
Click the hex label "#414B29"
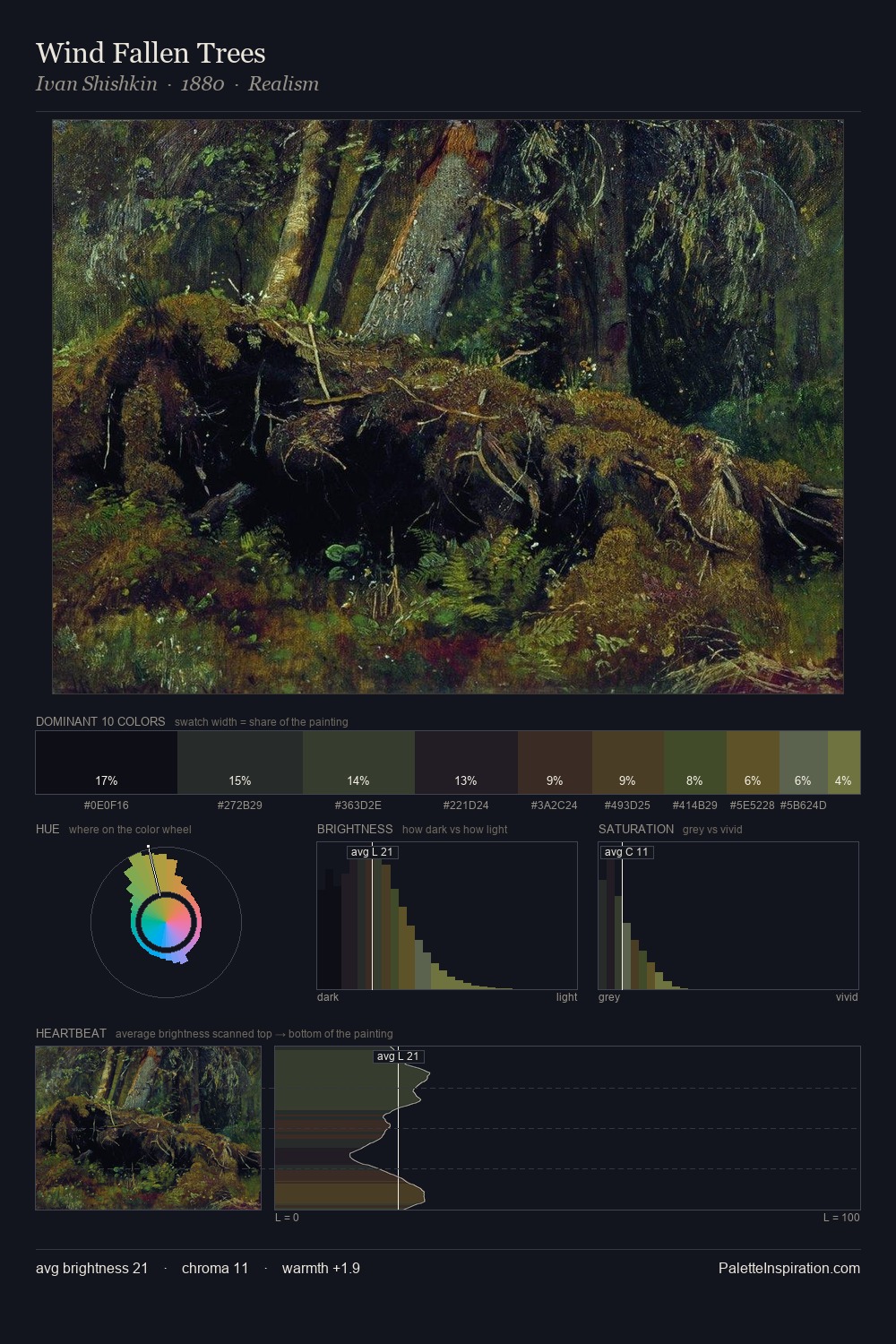coord(695,805)
